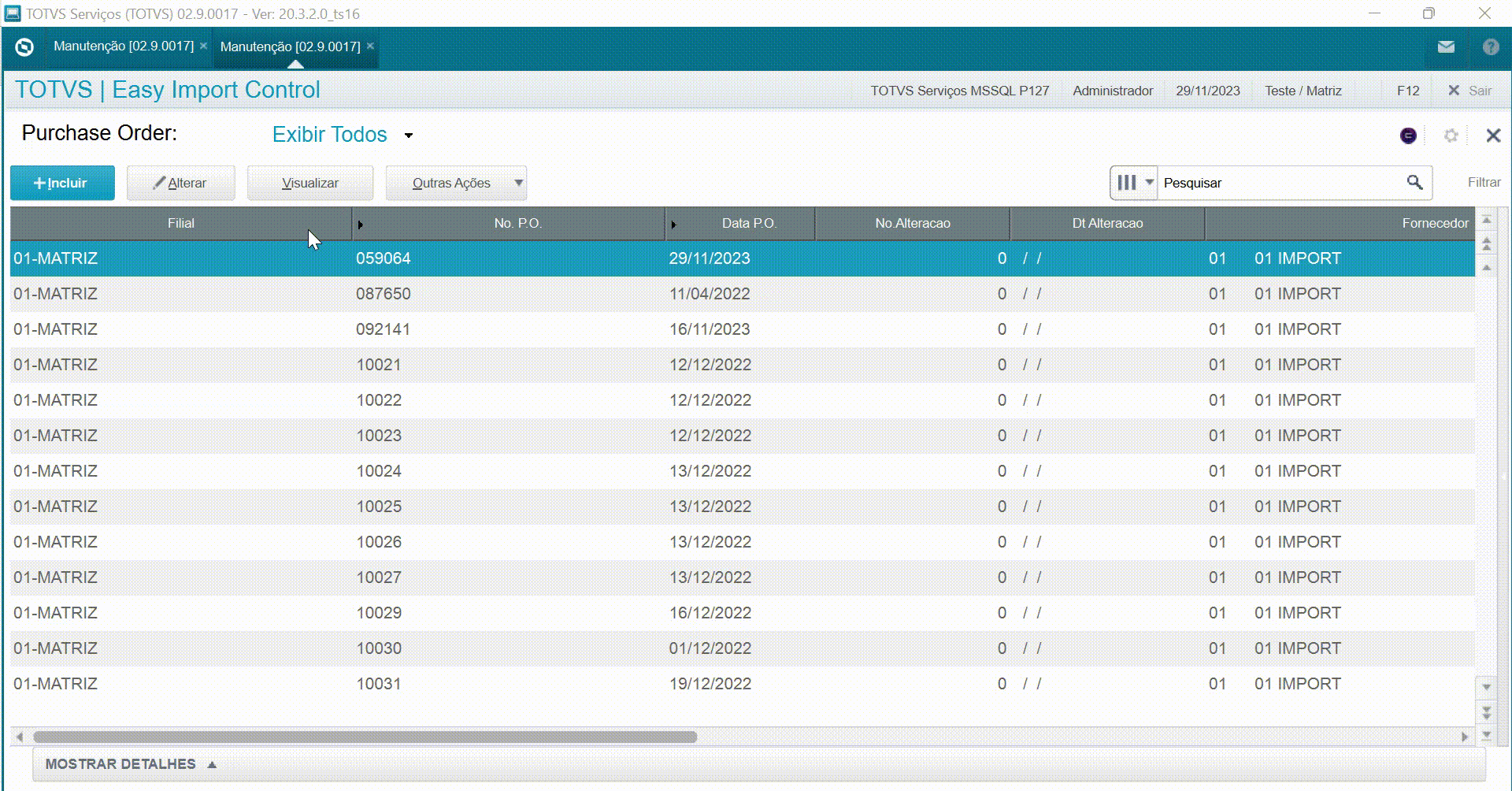Click the horizontal scrollbar right arrow

point(1465,737)
